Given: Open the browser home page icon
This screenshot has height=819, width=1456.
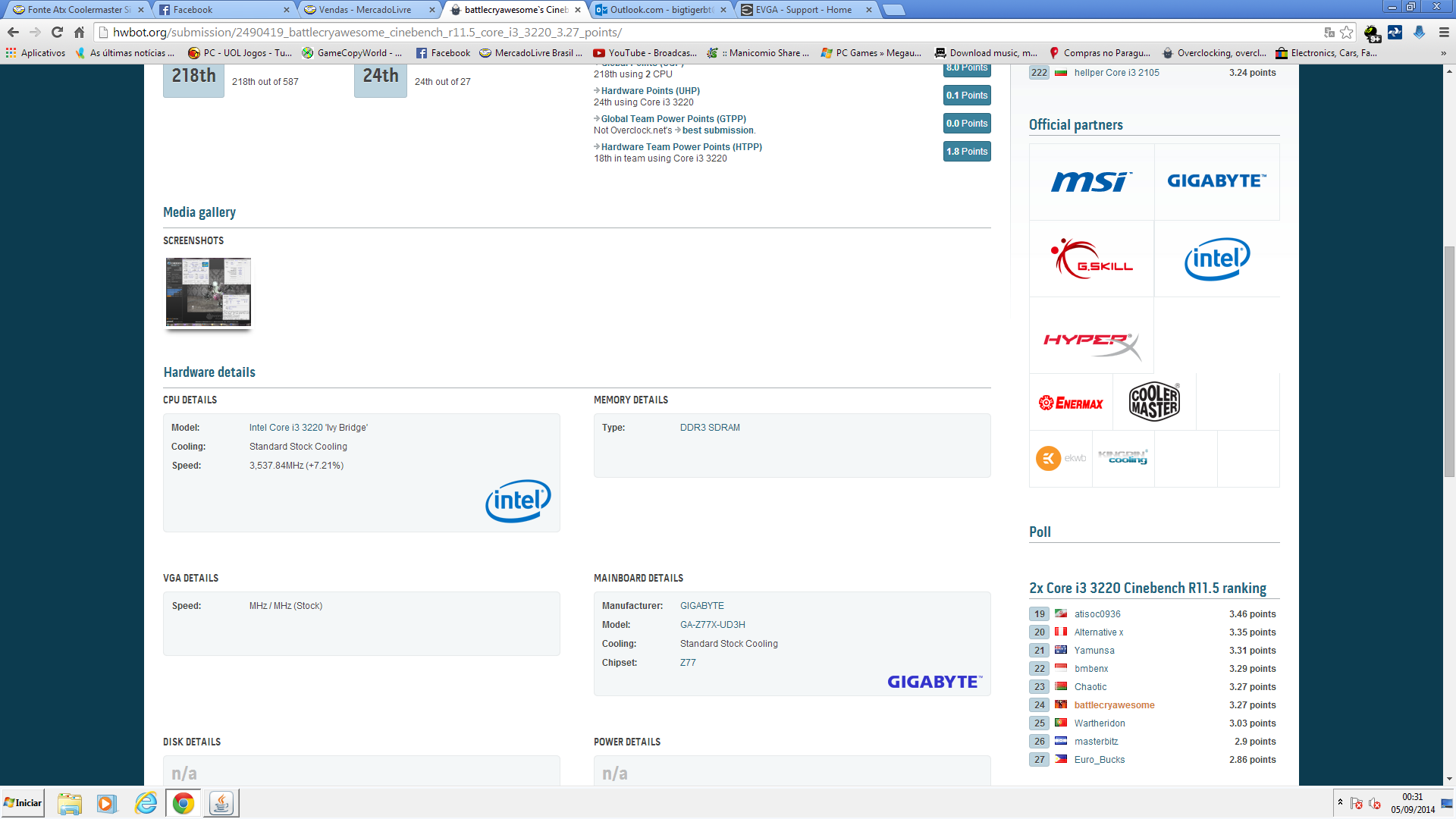Looking at the screenshot, I should pyautogui.click(x=79, y=32).
